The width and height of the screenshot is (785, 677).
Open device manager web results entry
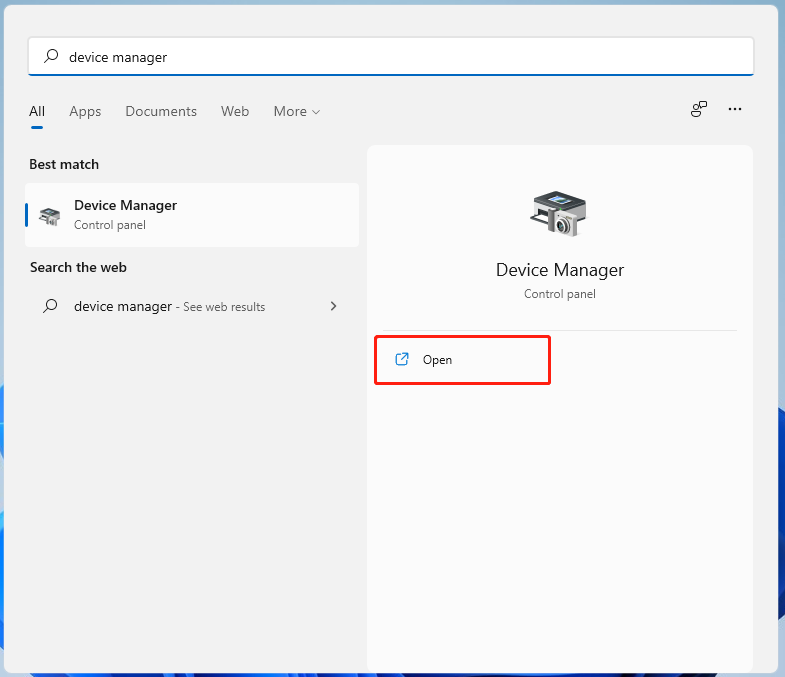point(192,306)
